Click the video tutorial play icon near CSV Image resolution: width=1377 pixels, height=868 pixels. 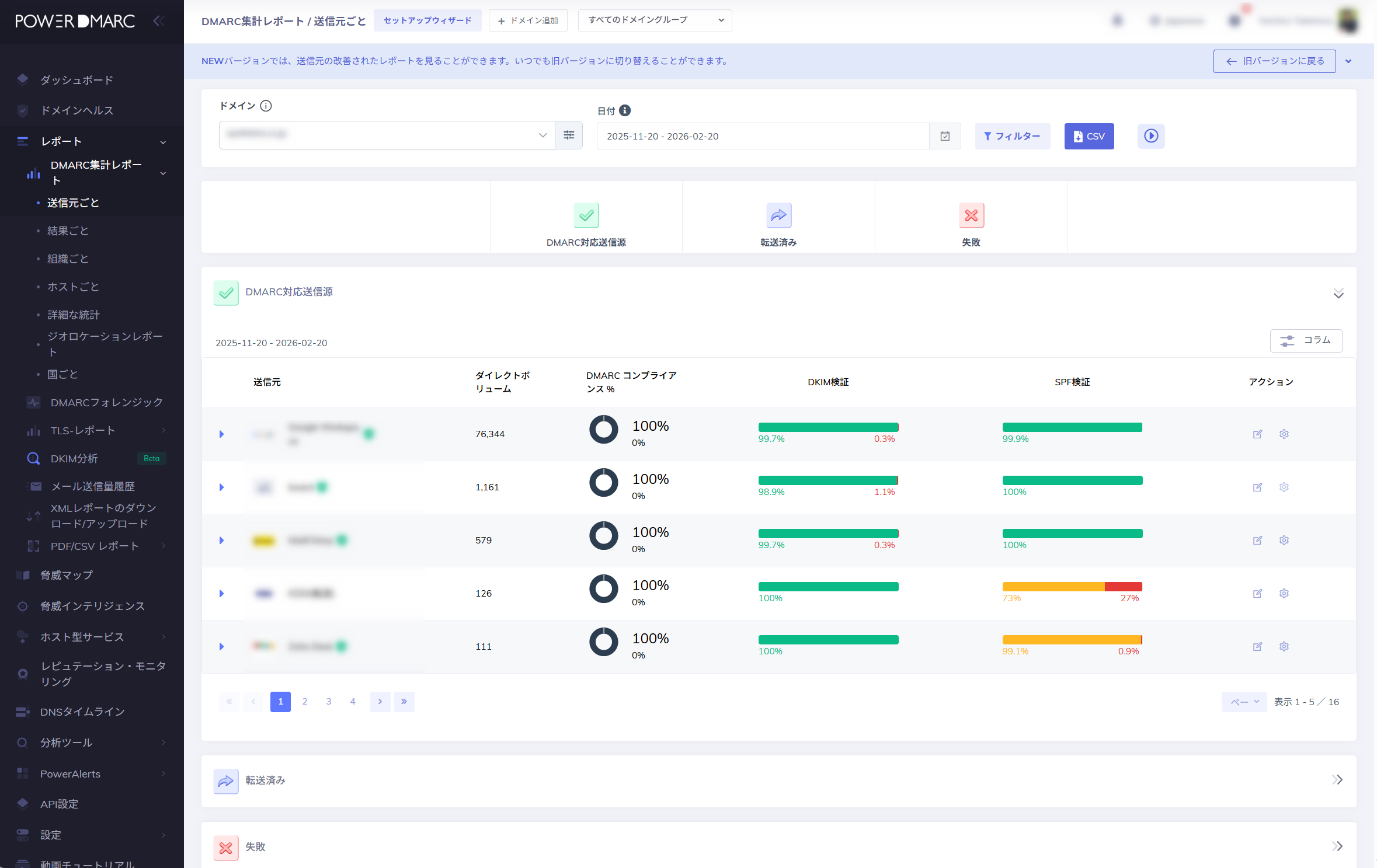click(x=1151, y=136)
